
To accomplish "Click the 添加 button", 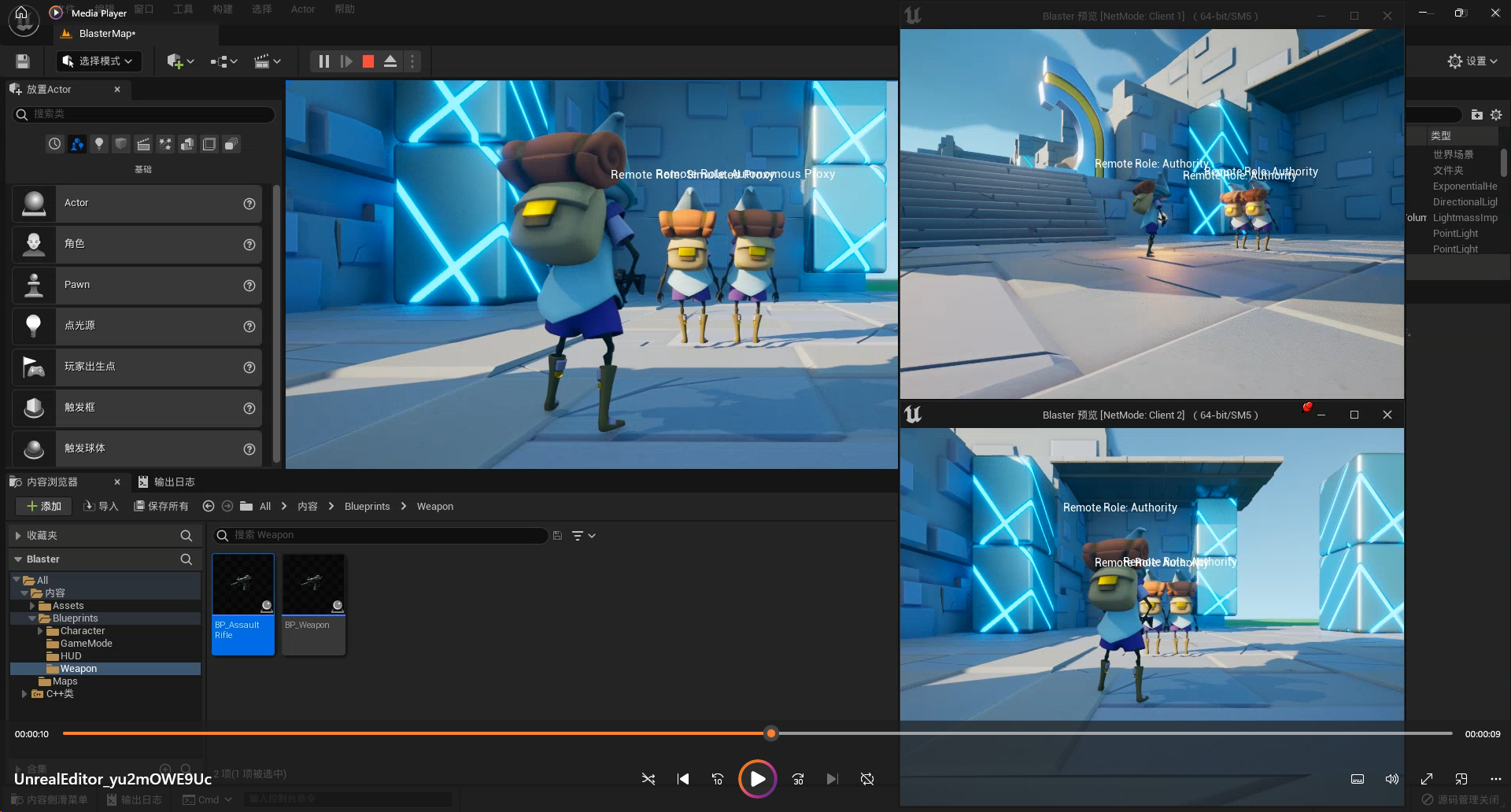I will tap(44, 507).
